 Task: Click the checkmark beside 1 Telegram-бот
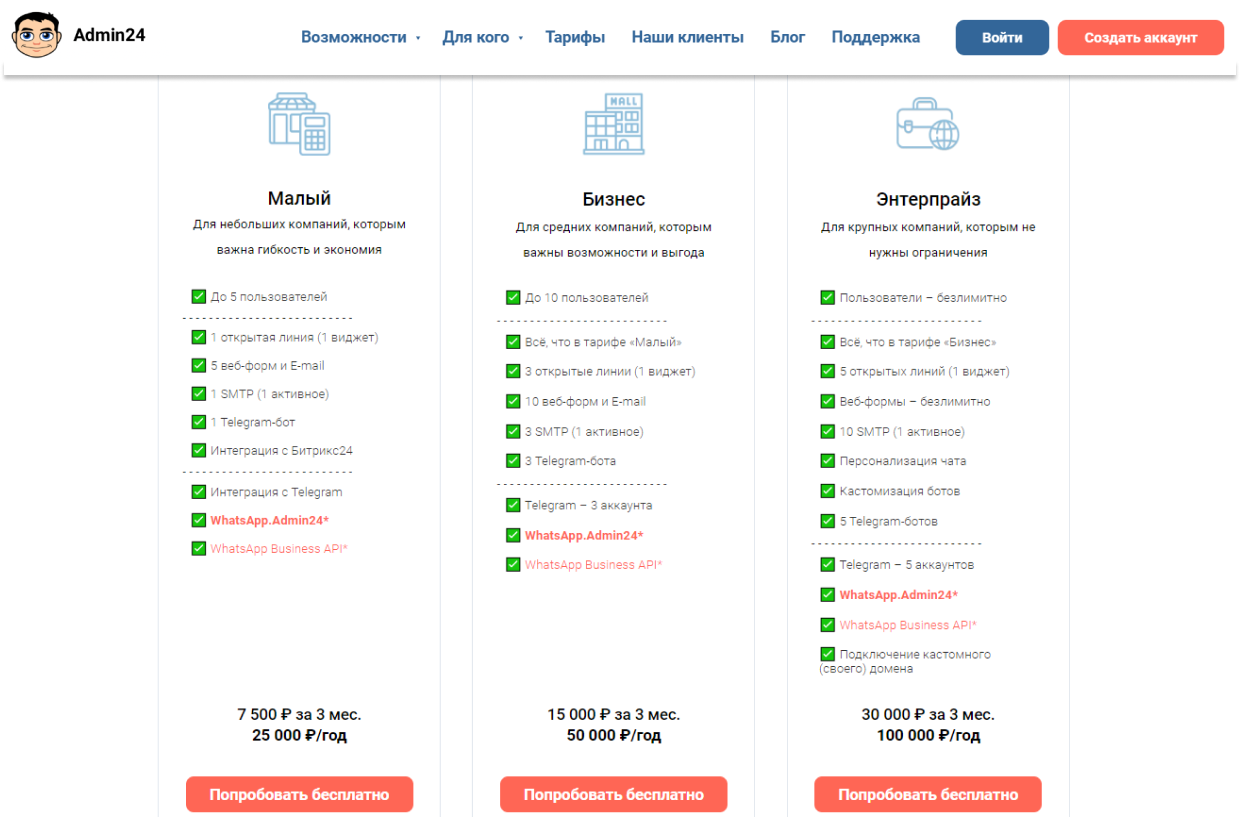[x=198, y=422]
